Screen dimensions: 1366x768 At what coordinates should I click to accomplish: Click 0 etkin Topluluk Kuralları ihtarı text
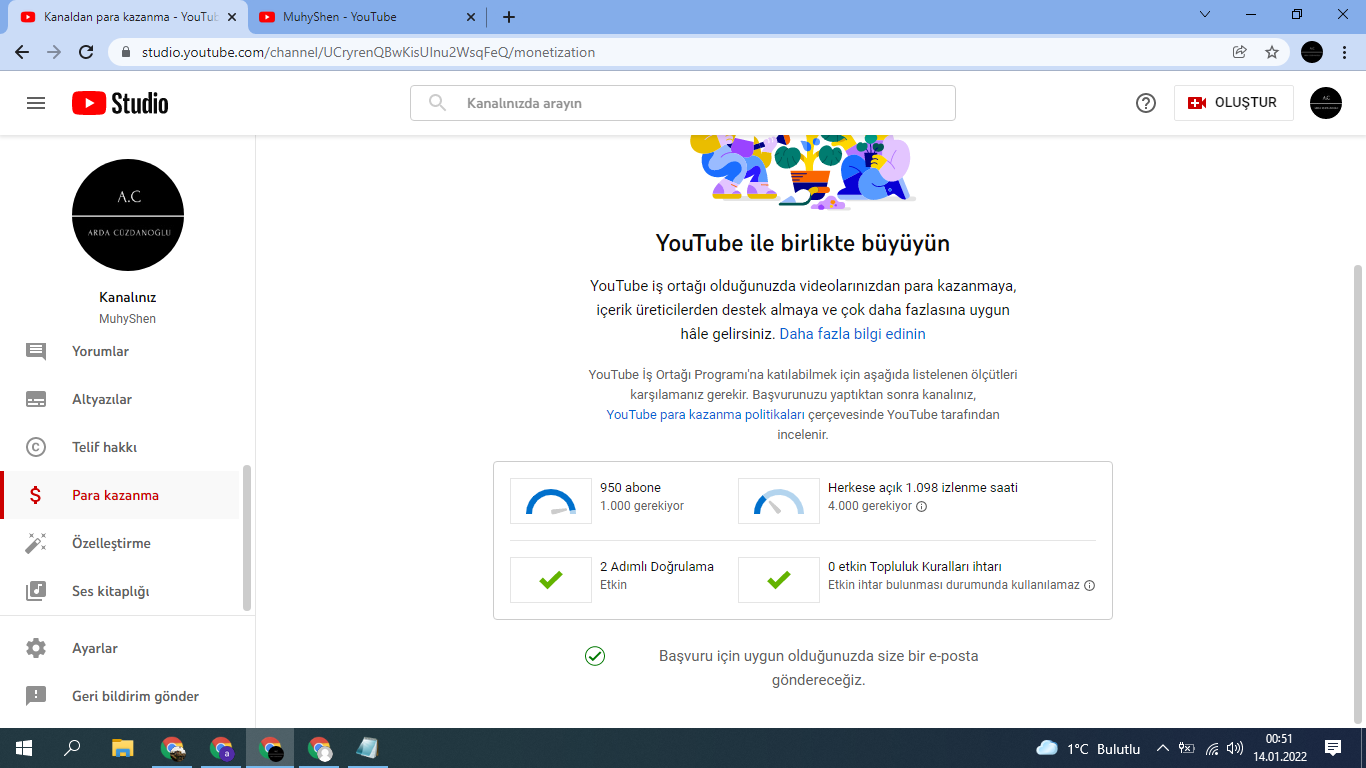pos(915,567)
